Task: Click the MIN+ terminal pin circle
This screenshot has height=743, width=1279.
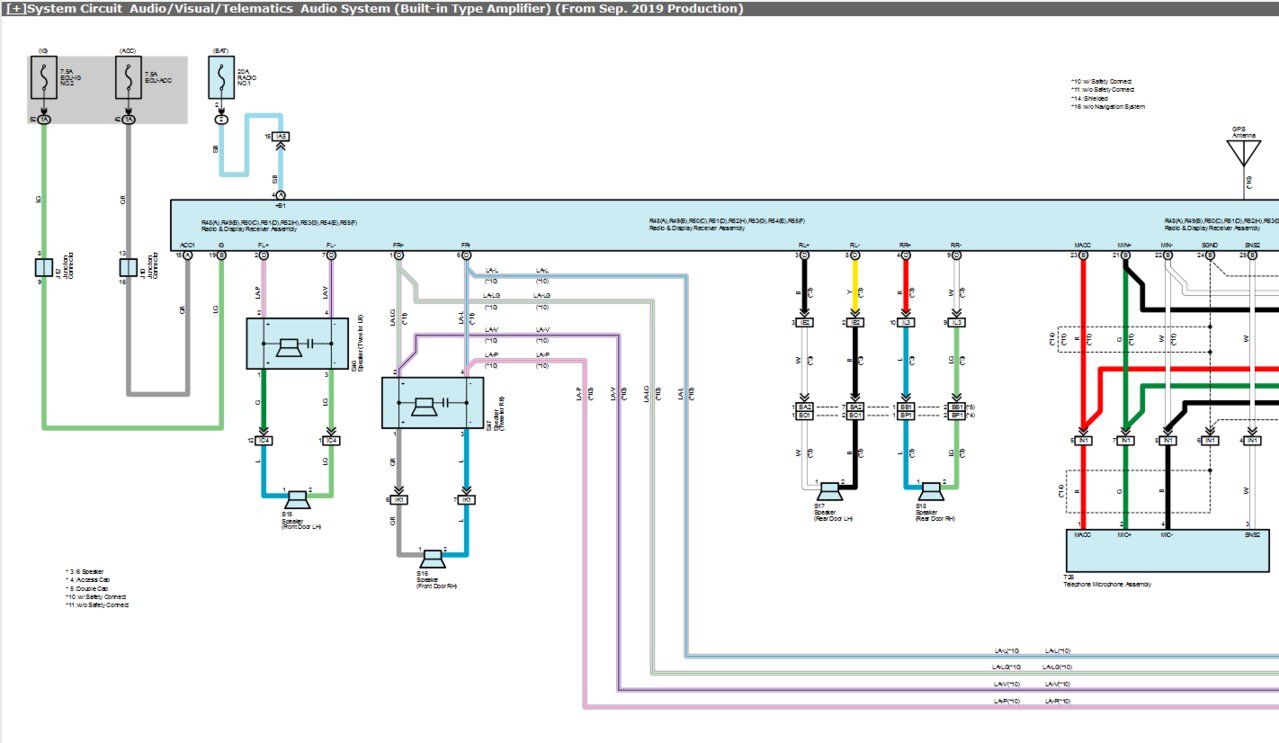Action: (x=1126, y=256)
